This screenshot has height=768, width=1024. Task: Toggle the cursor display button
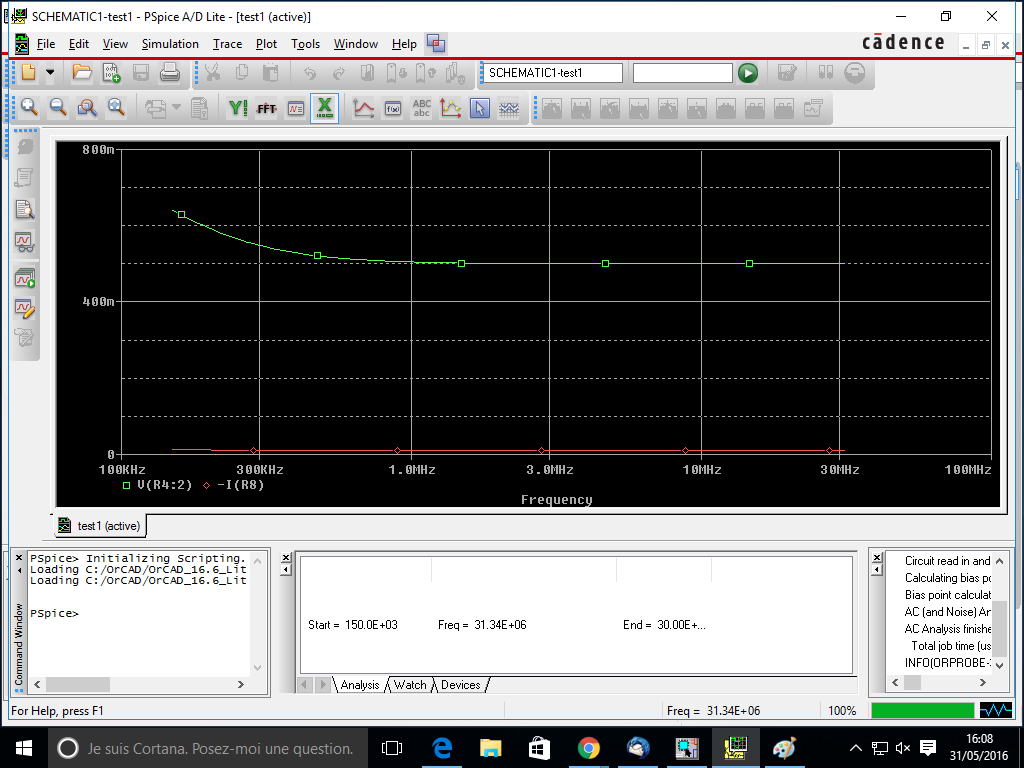(x=480, y=108)
